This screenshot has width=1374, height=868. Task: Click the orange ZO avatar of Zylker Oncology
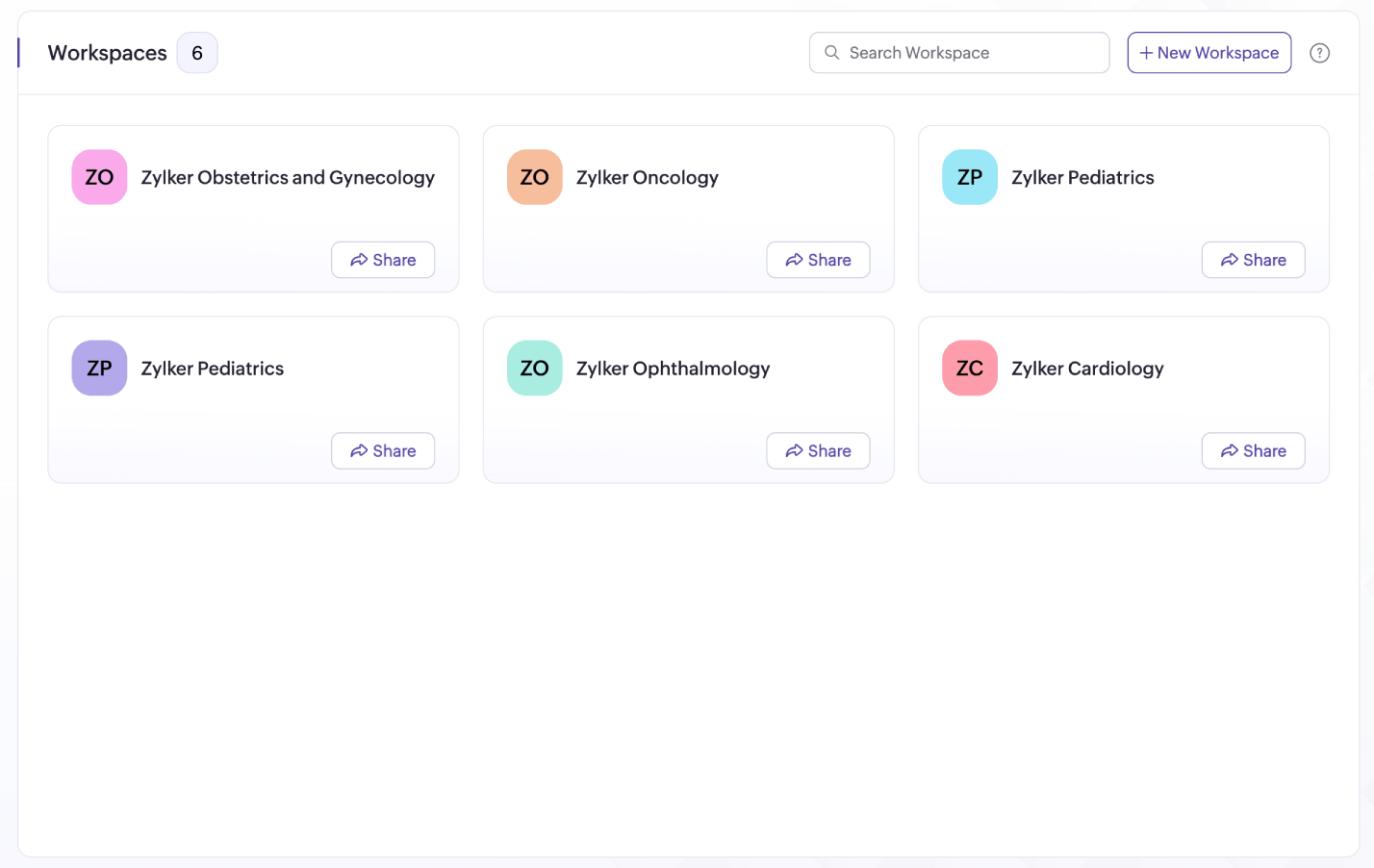coord(535,177)
